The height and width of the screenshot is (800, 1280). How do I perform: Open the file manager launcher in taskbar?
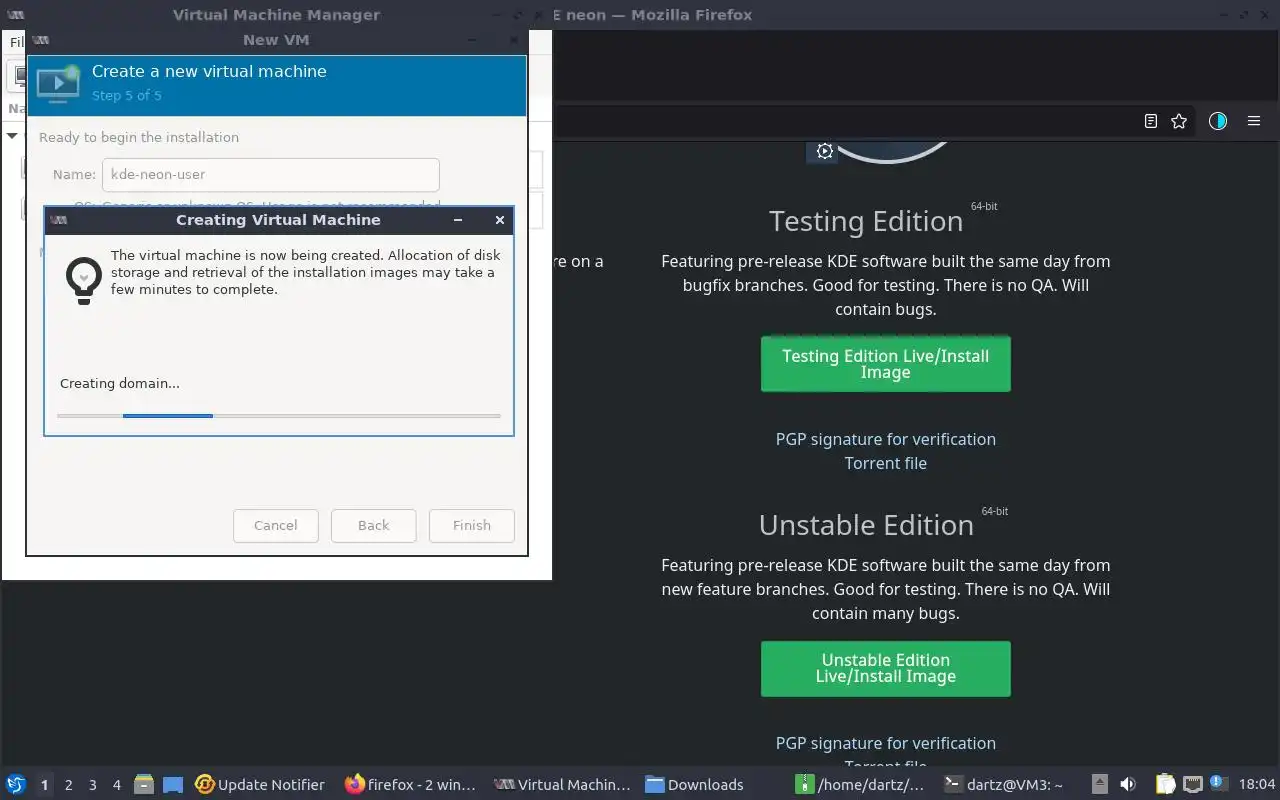(144, 784)
